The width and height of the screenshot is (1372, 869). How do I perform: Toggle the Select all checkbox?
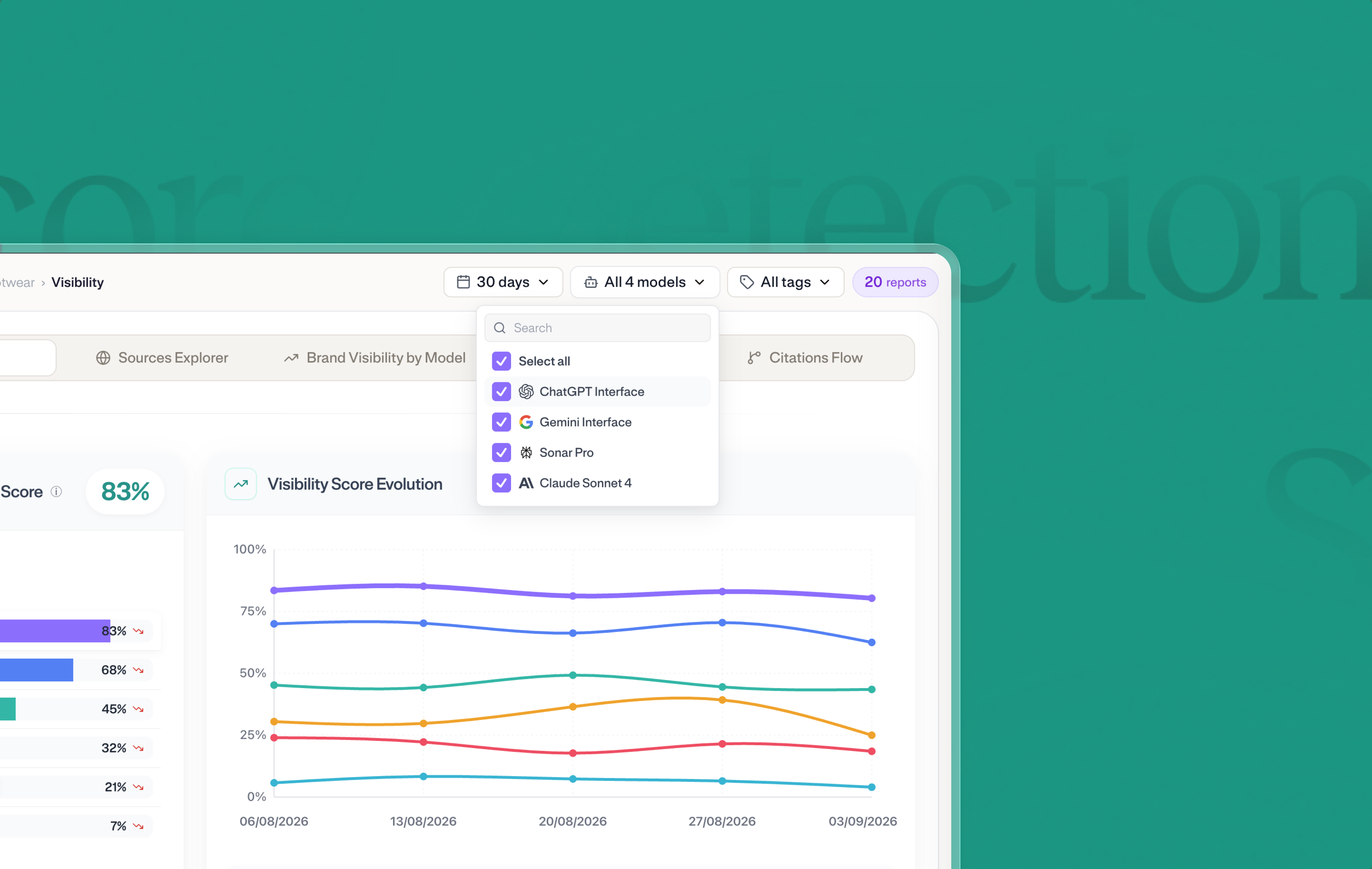(501, 361)
